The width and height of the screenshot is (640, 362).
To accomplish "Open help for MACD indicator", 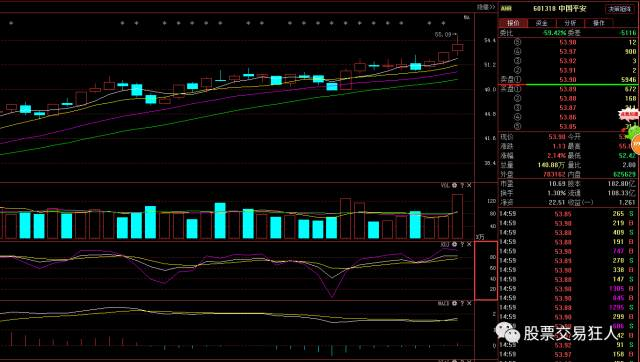I will (462, 303).
